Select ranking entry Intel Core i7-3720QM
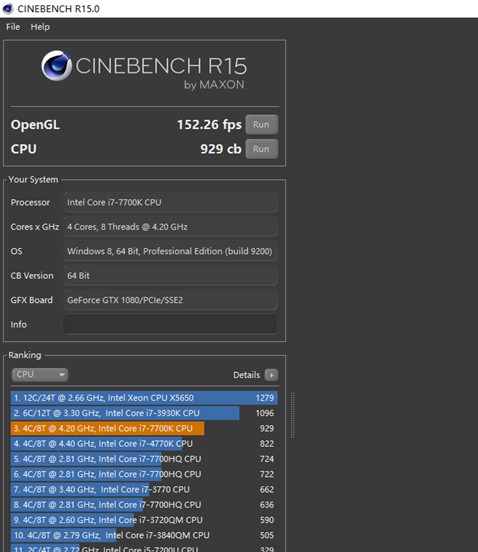Screen dimensions: 478x552 point(144,520)
